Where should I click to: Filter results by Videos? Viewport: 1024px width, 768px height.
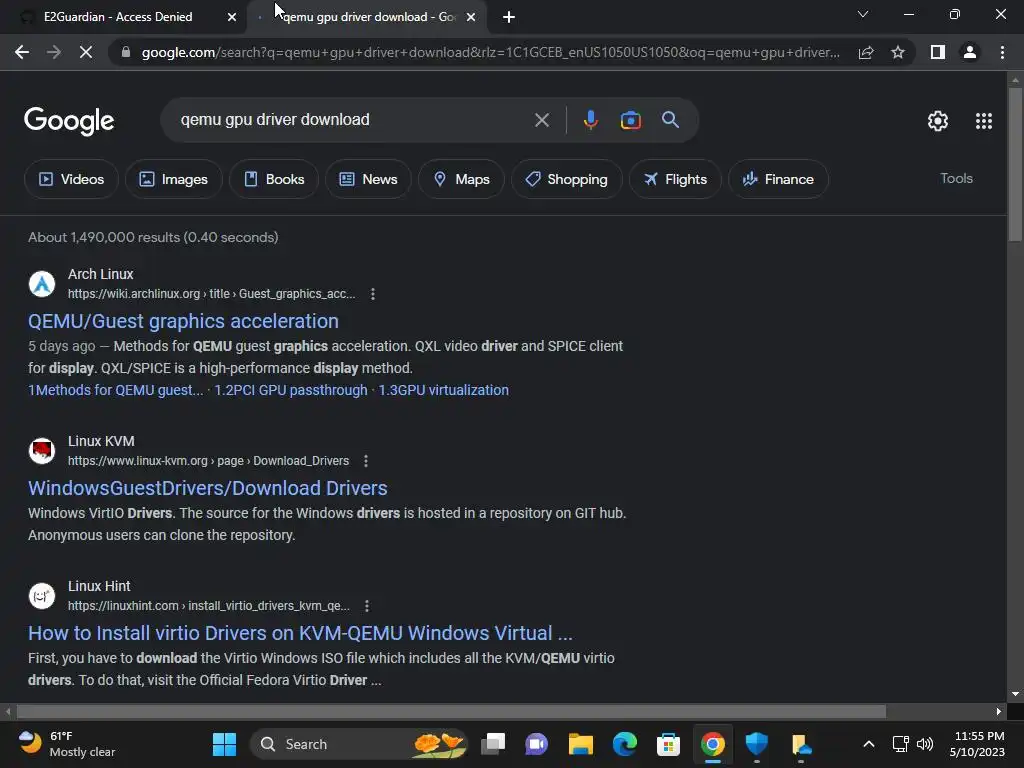[x=71, y=179]
